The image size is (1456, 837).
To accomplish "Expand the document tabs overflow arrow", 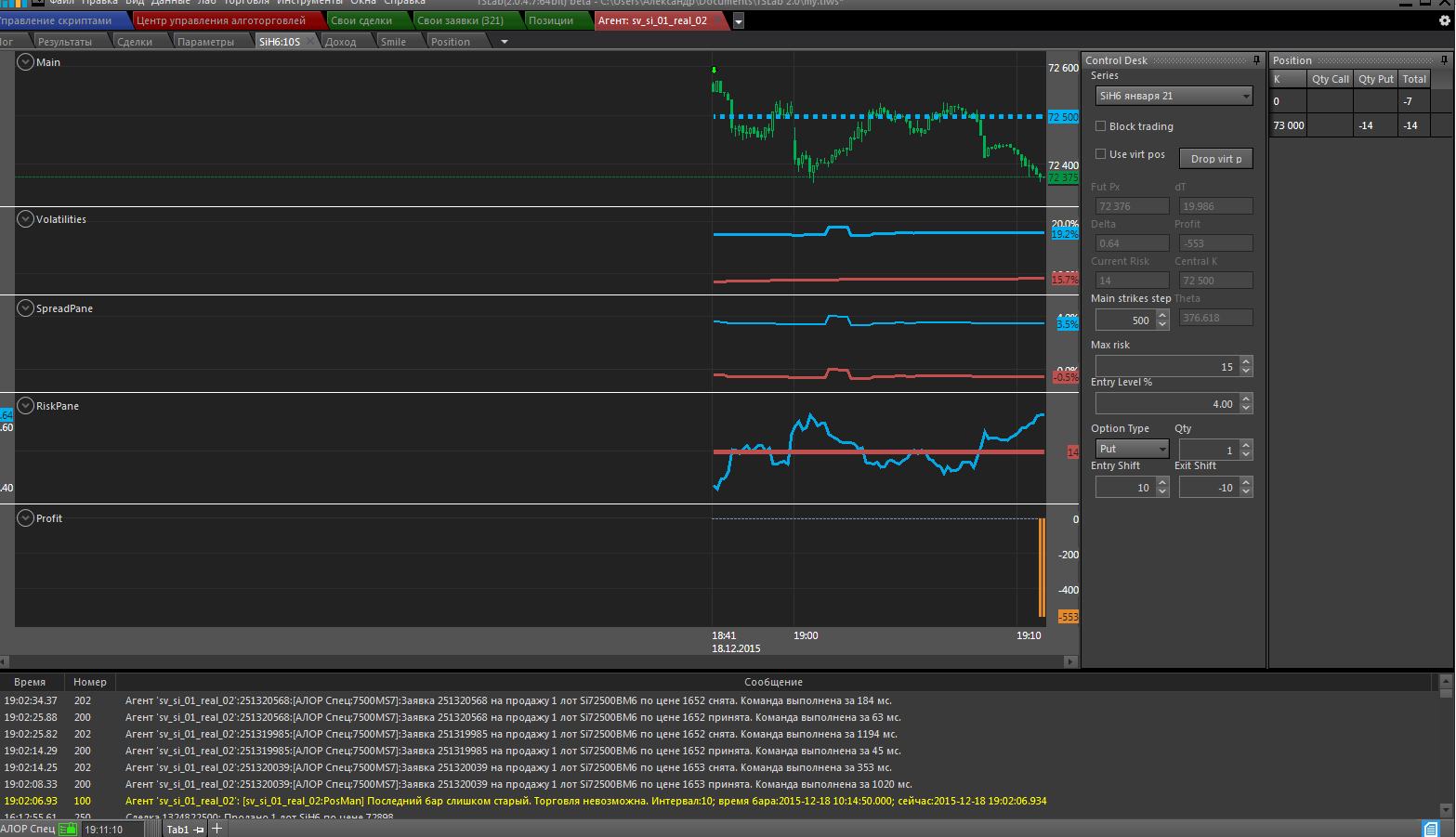I will click(x=739, y=21).
